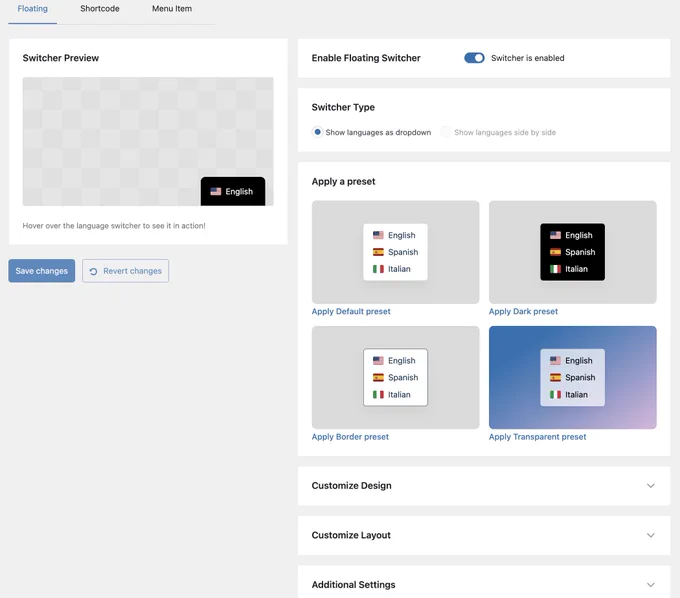680x598 pixels.
Task: Click Apply Dark preset link
Action: coord(523,311)
